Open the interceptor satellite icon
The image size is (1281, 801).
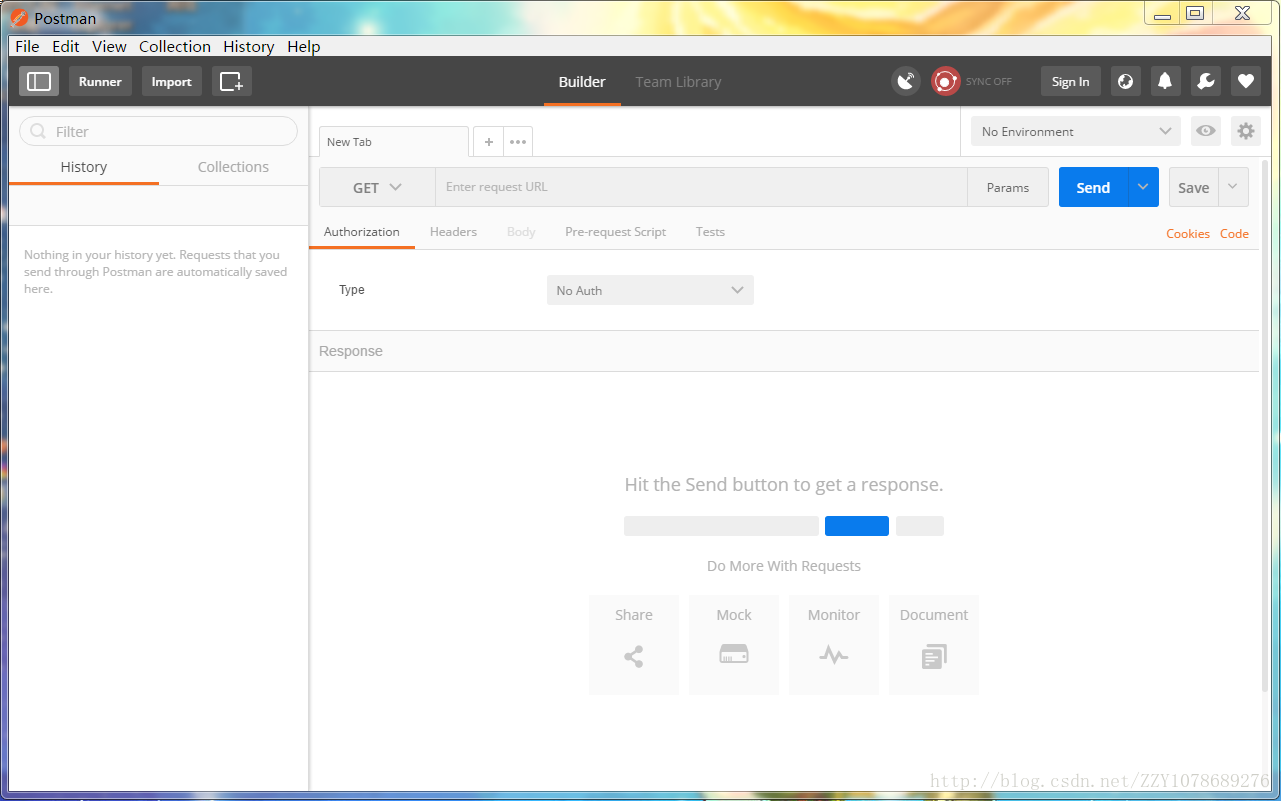tap(906, 82)
